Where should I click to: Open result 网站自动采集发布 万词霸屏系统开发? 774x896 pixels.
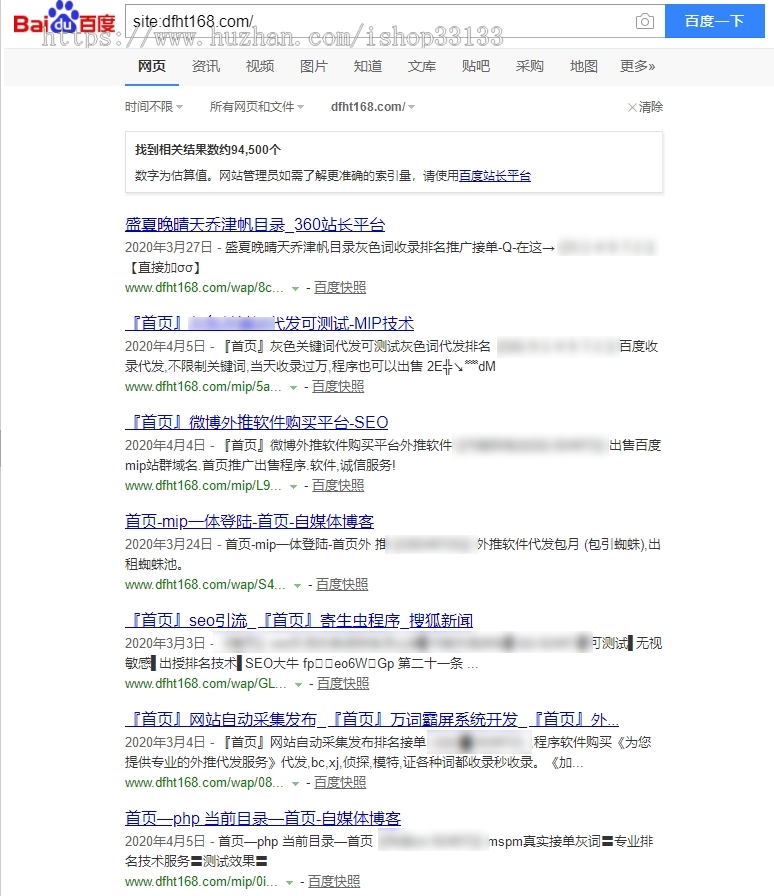372,719
